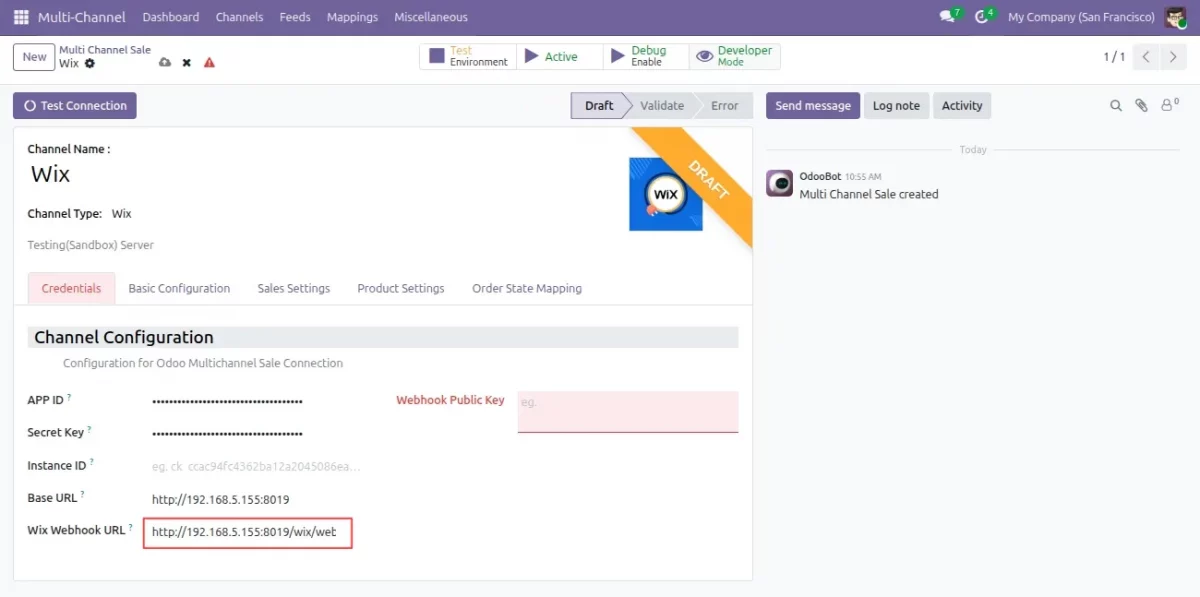This screenshot has width=1200, height=597.
Task: Click the Secret Key help question mark
Action: 89,430
